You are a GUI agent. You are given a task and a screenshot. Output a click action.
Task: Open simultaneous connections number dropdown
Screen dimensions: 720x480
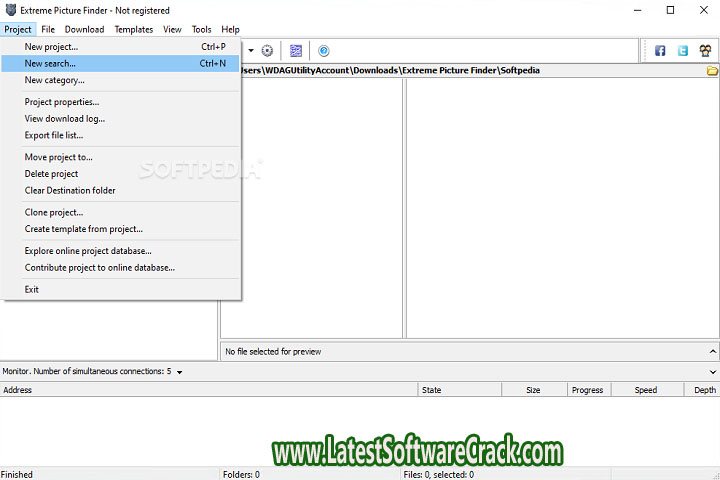(180, 372)
